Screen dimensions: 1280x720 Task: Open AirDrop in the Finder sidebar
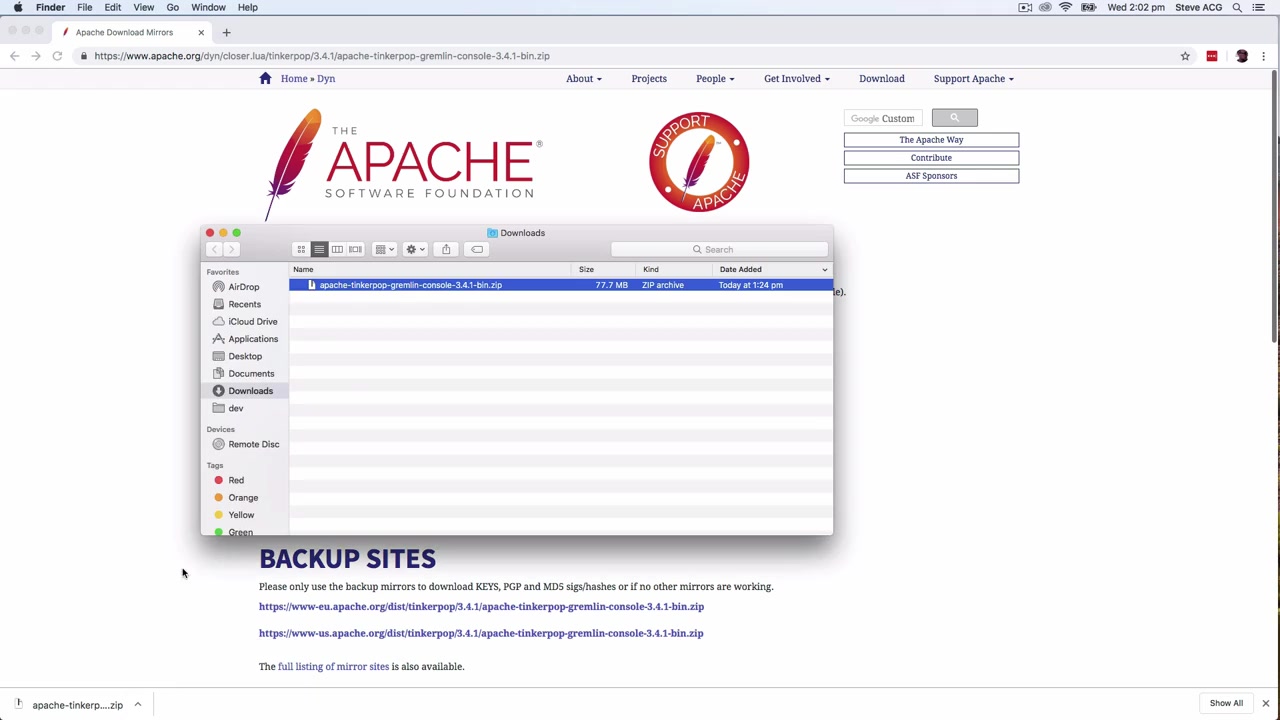coord(243,287)
